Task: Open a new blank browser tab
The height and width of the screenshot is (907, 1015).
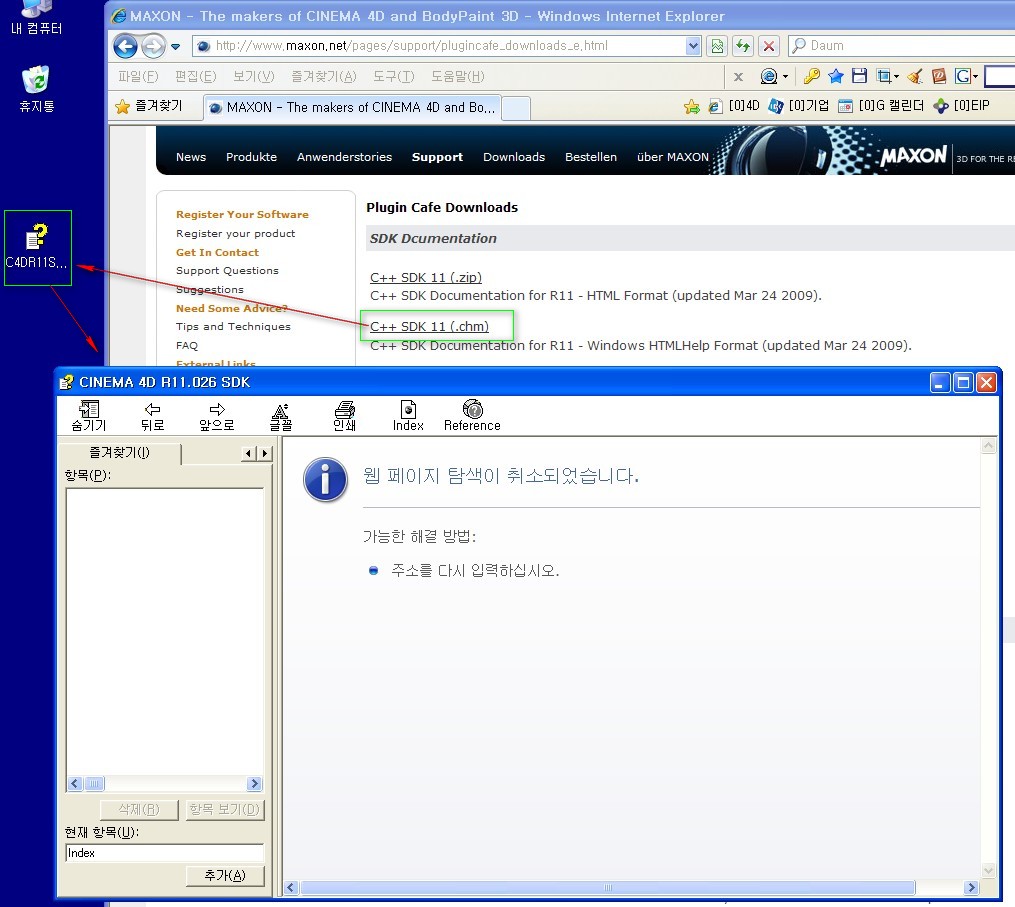Action: point(516,108)
